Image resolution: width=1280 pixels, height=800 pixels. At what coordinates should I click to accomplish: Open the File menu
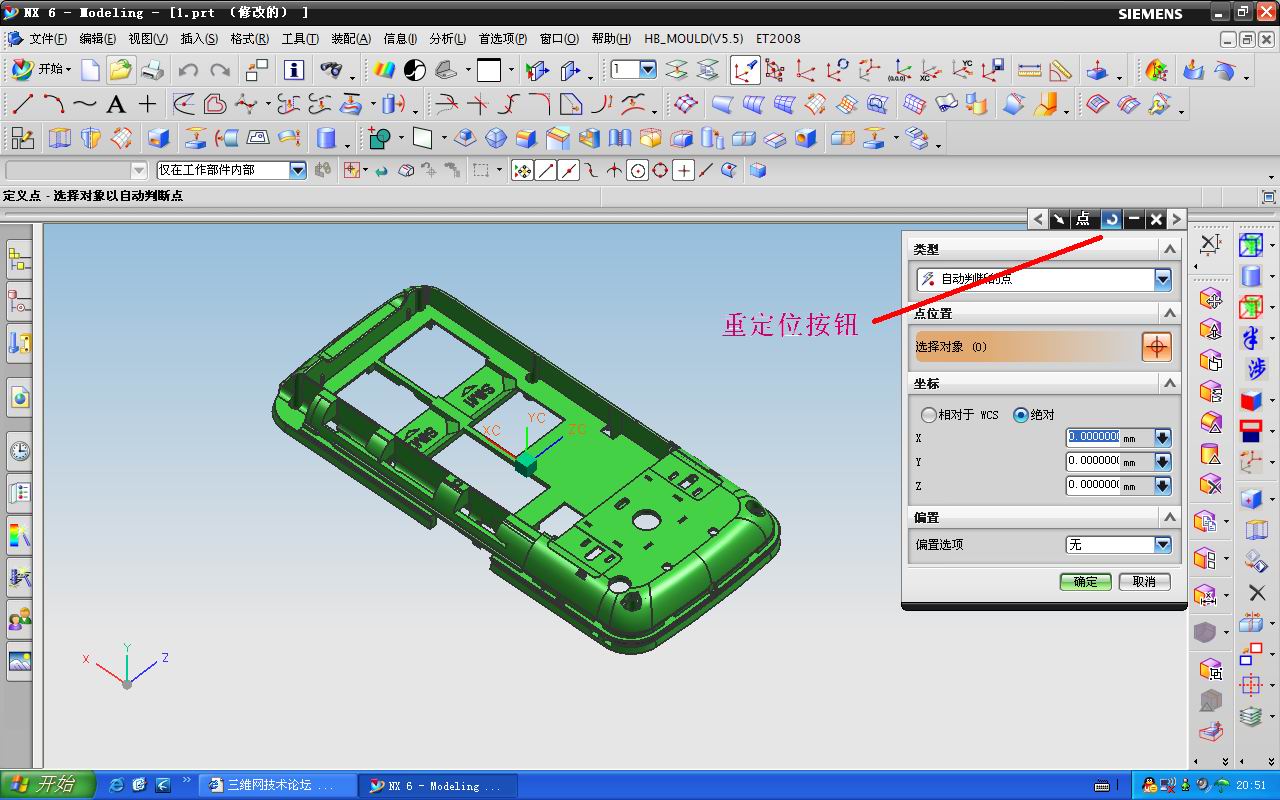click(x=48, y=39)
